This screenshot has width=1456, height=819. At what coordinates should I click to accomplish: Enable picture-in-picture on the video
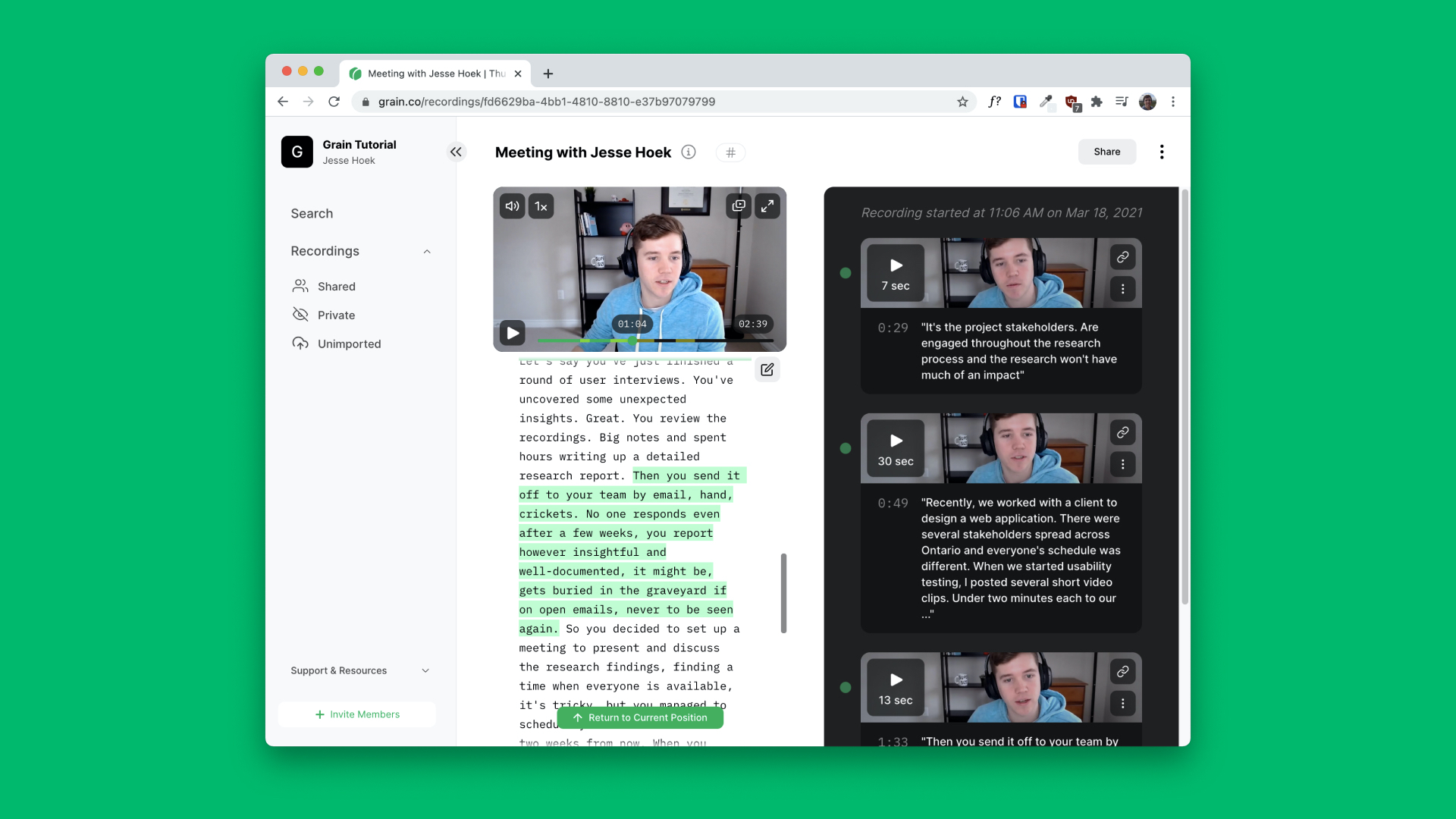pos(739,206)
